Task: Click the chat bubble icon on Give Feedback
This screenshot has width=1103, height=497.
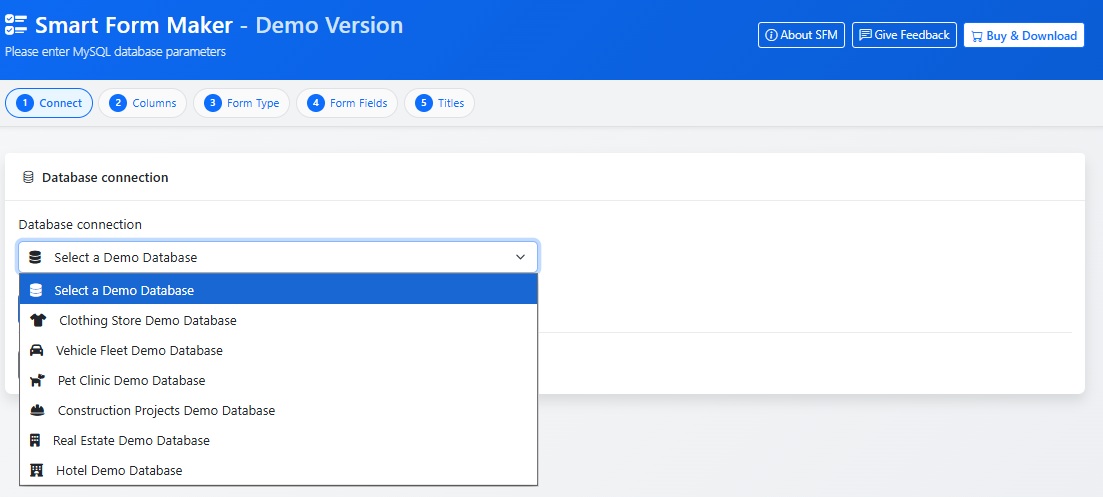Action: (x=865, y=35)
